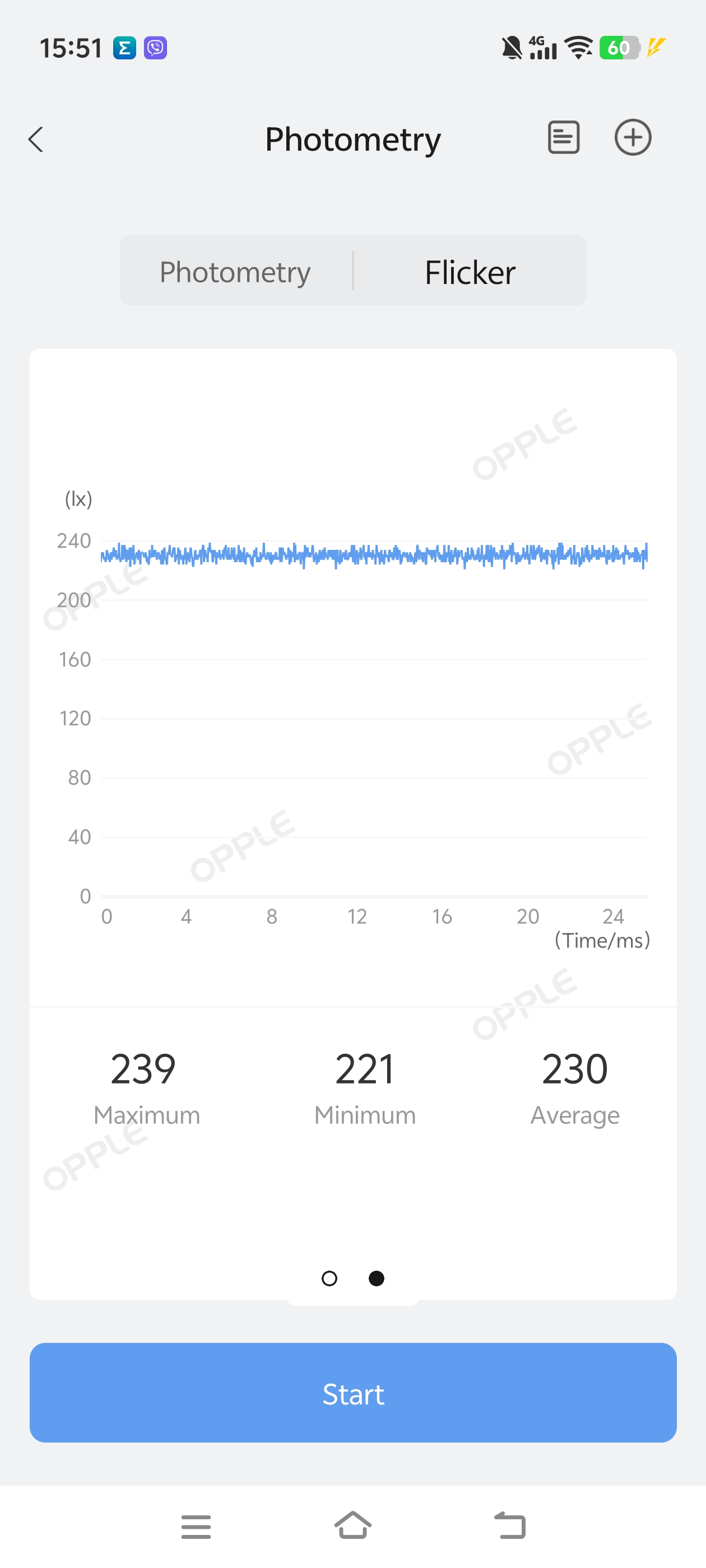Screen dimensions: 706x1568
Task: Tap the Average value 230
Action: 574,1069
